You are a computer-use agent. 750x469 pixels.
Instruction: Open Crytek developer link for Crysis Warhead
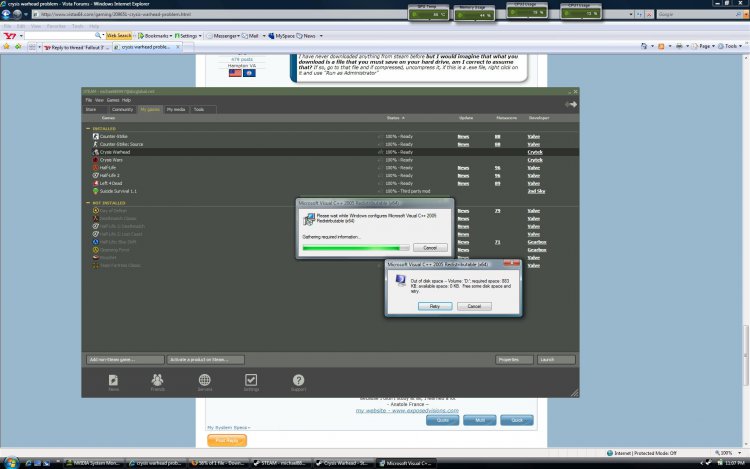(535, 152)
